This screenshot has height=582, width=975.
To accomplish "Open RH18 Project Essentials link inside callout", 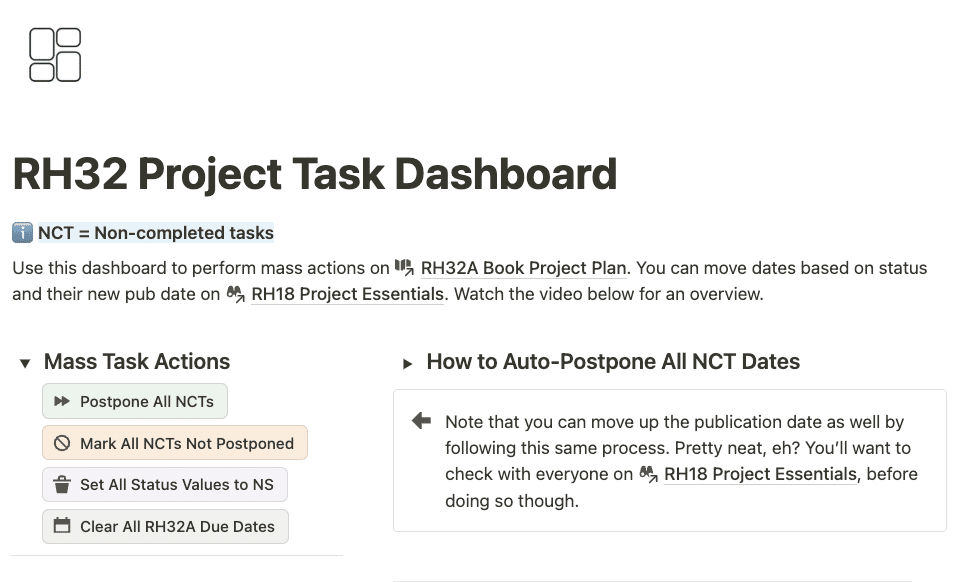I will click(760, 474).
